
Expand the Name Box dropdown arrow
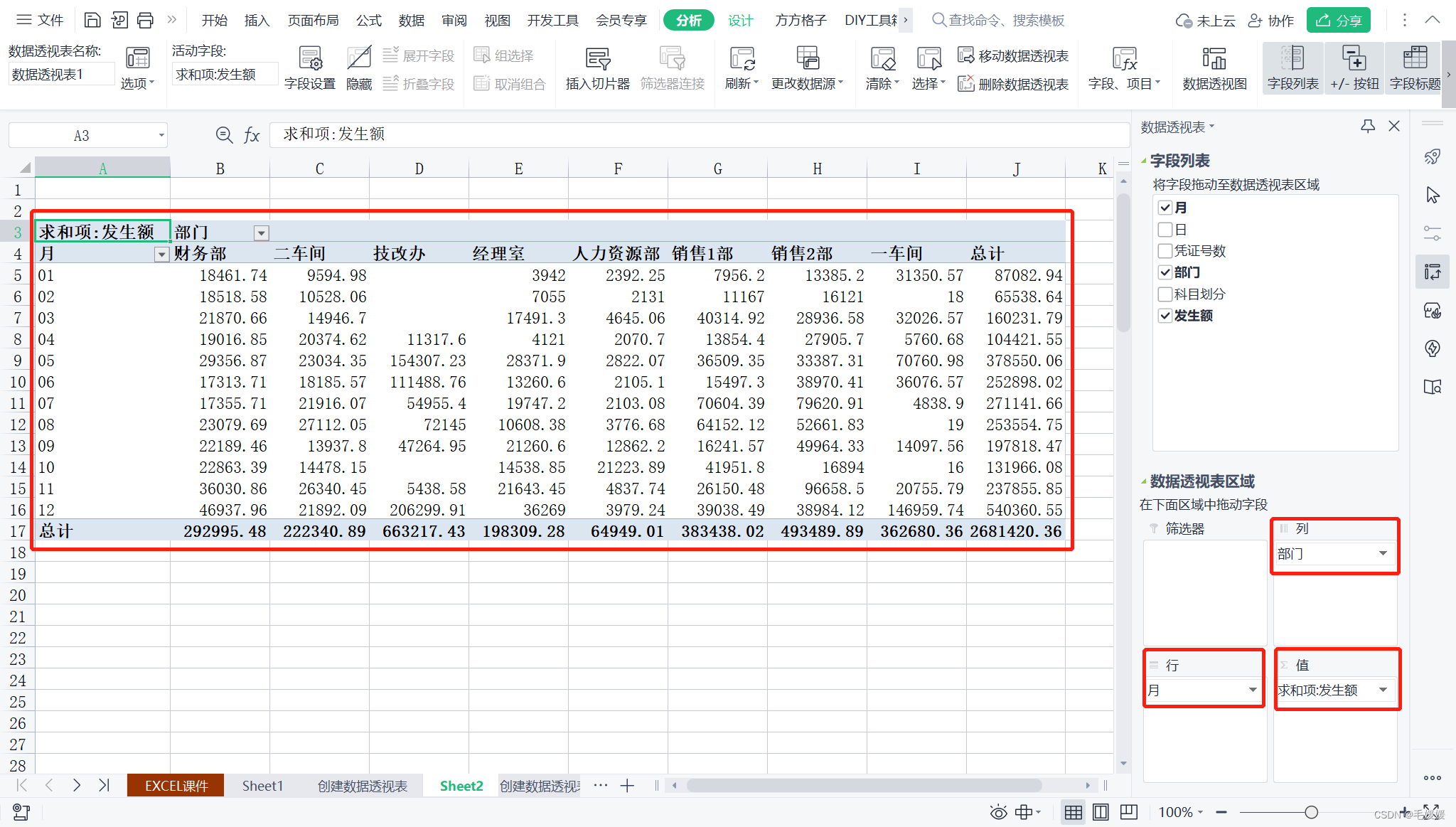click(x=161, y=135)
